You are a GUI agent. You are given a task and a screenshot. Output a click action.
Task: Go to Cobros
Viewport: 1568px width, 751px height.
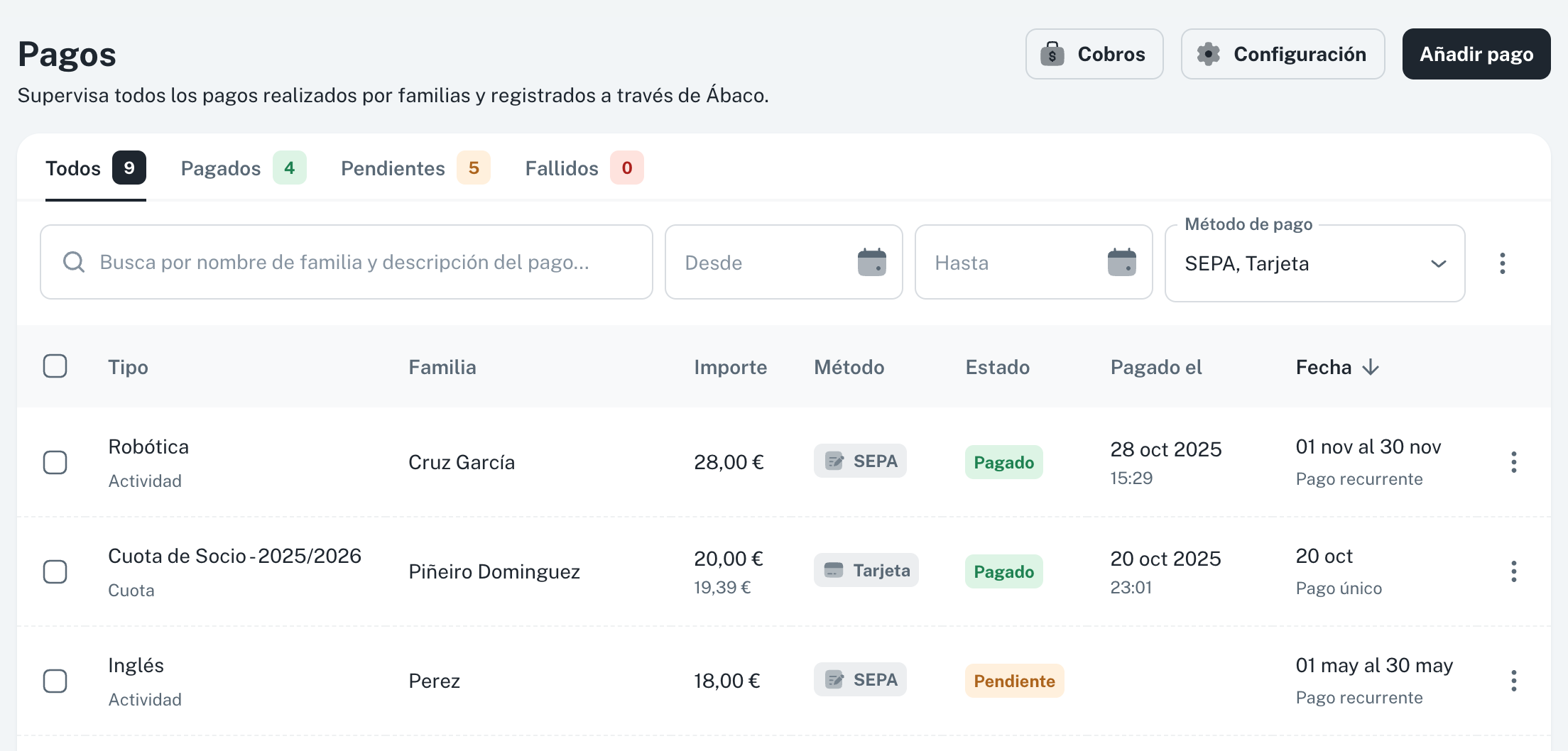[1094, 54]
